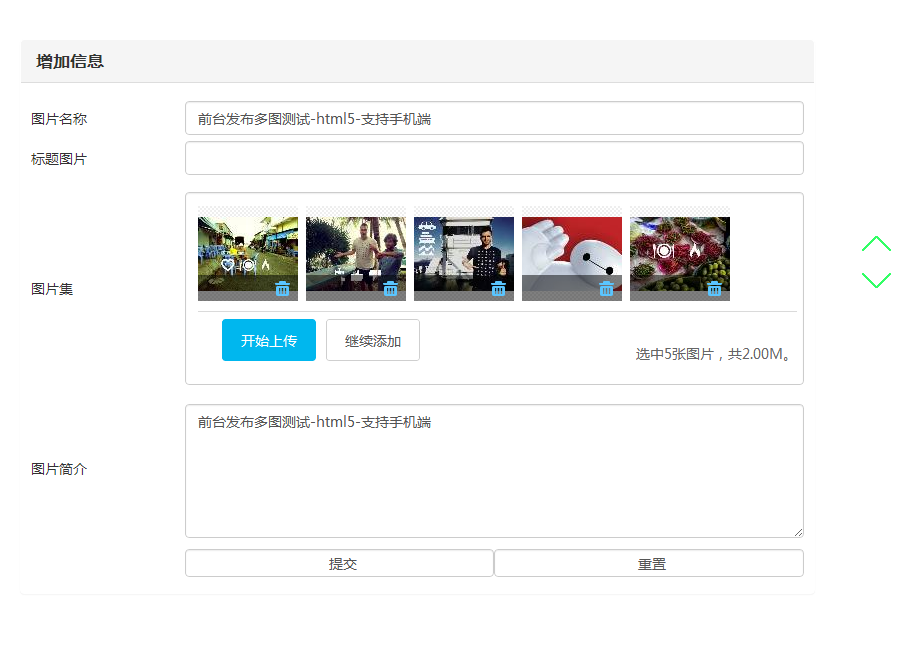Click trash icon on fruit market photo

click(x=715, y=289)
